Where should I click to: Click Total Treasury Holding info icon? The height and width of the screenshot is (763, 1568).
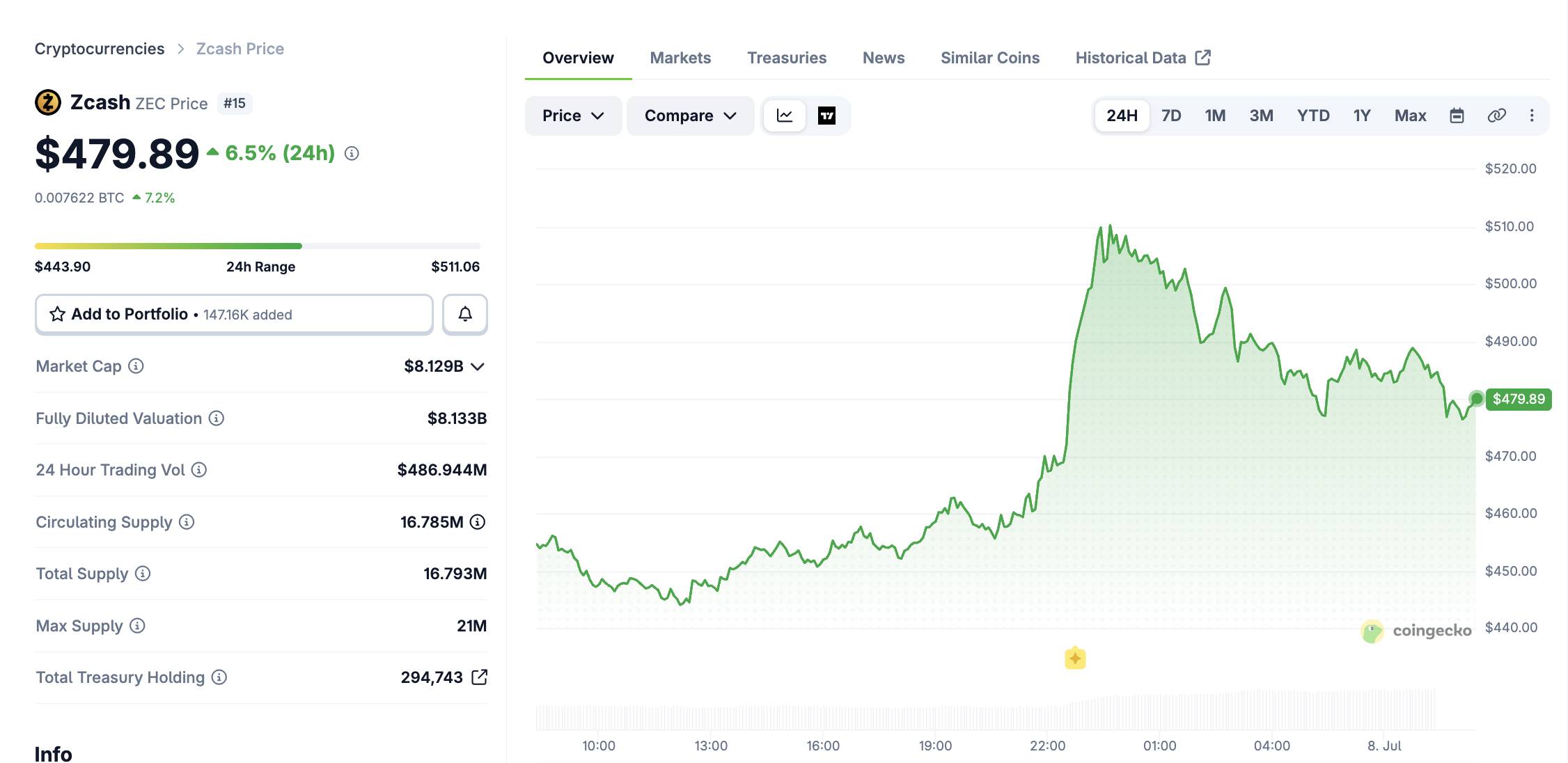[219, 677]
